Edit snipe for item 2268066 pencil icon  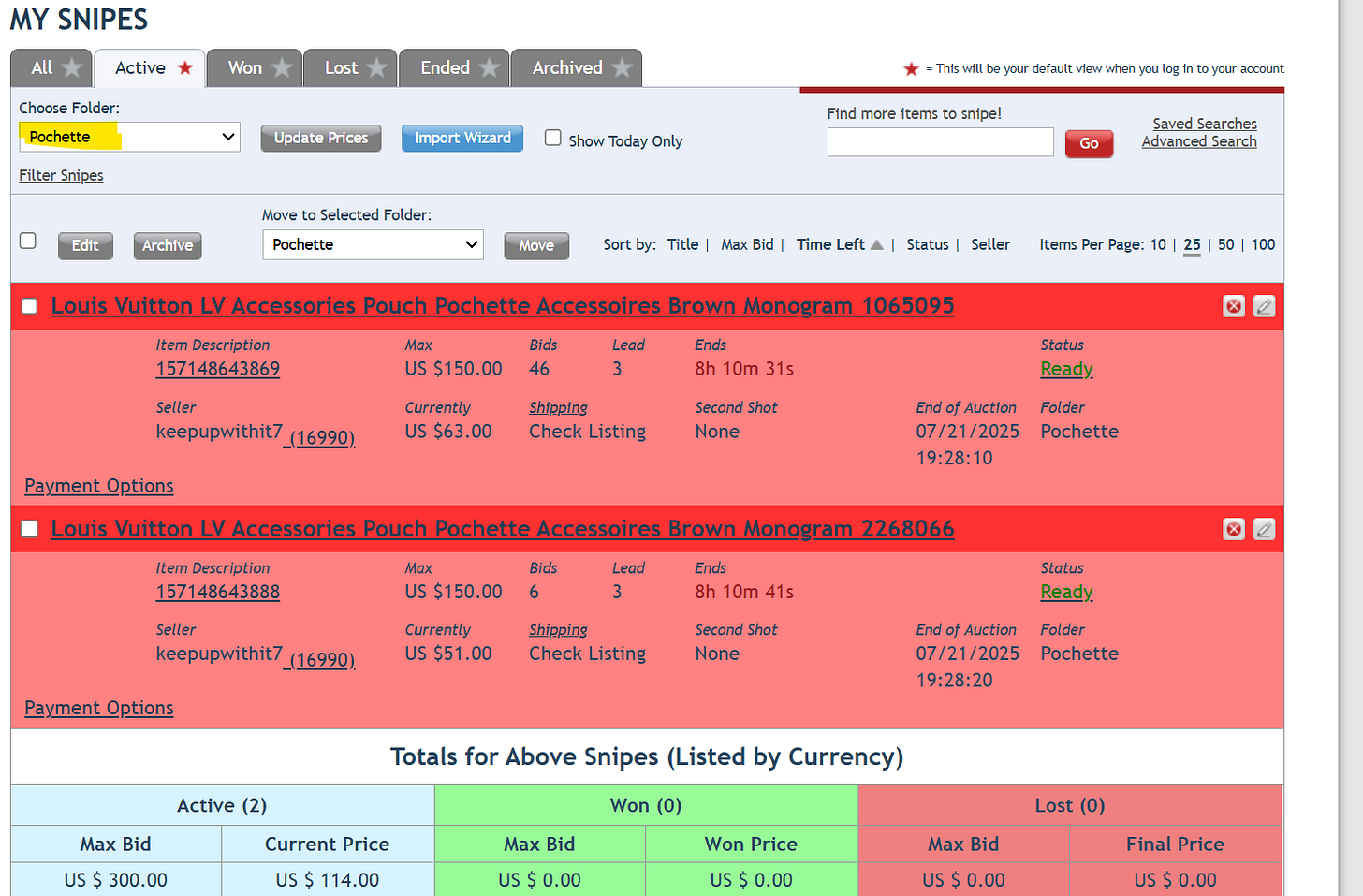pyautogui.click(x=1264, y=529)
